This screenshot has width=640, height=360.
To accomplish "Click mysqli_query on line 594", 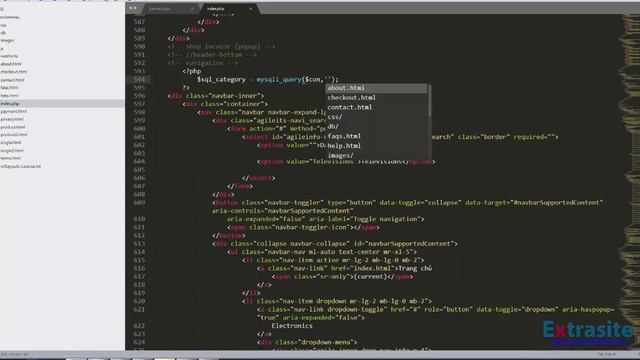I will 279,80.
